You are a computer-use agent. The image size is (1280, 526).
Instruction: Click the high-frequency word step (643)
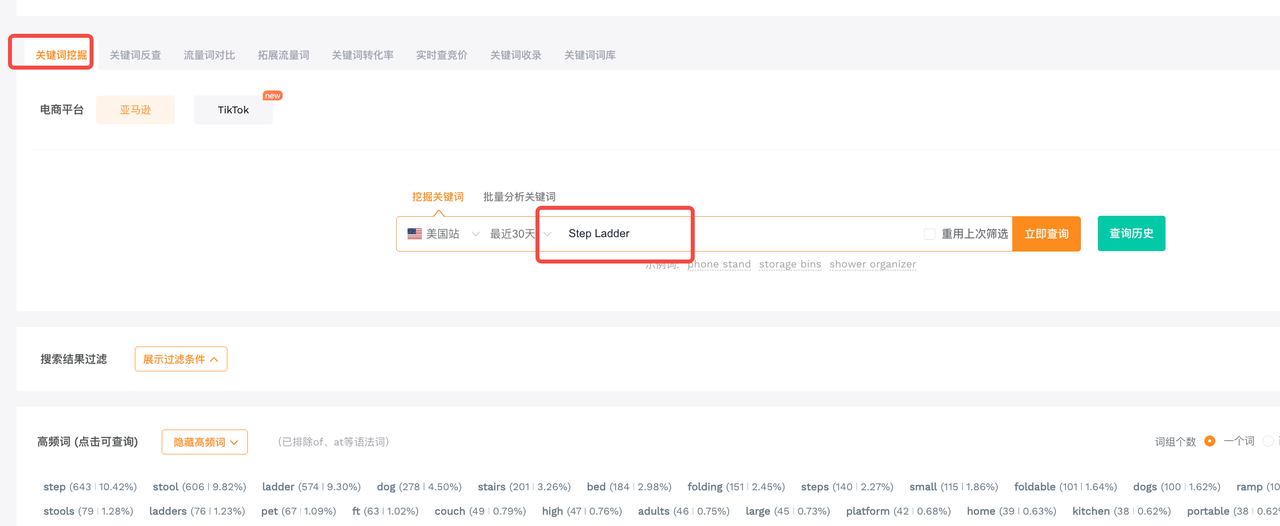point(90,487)
